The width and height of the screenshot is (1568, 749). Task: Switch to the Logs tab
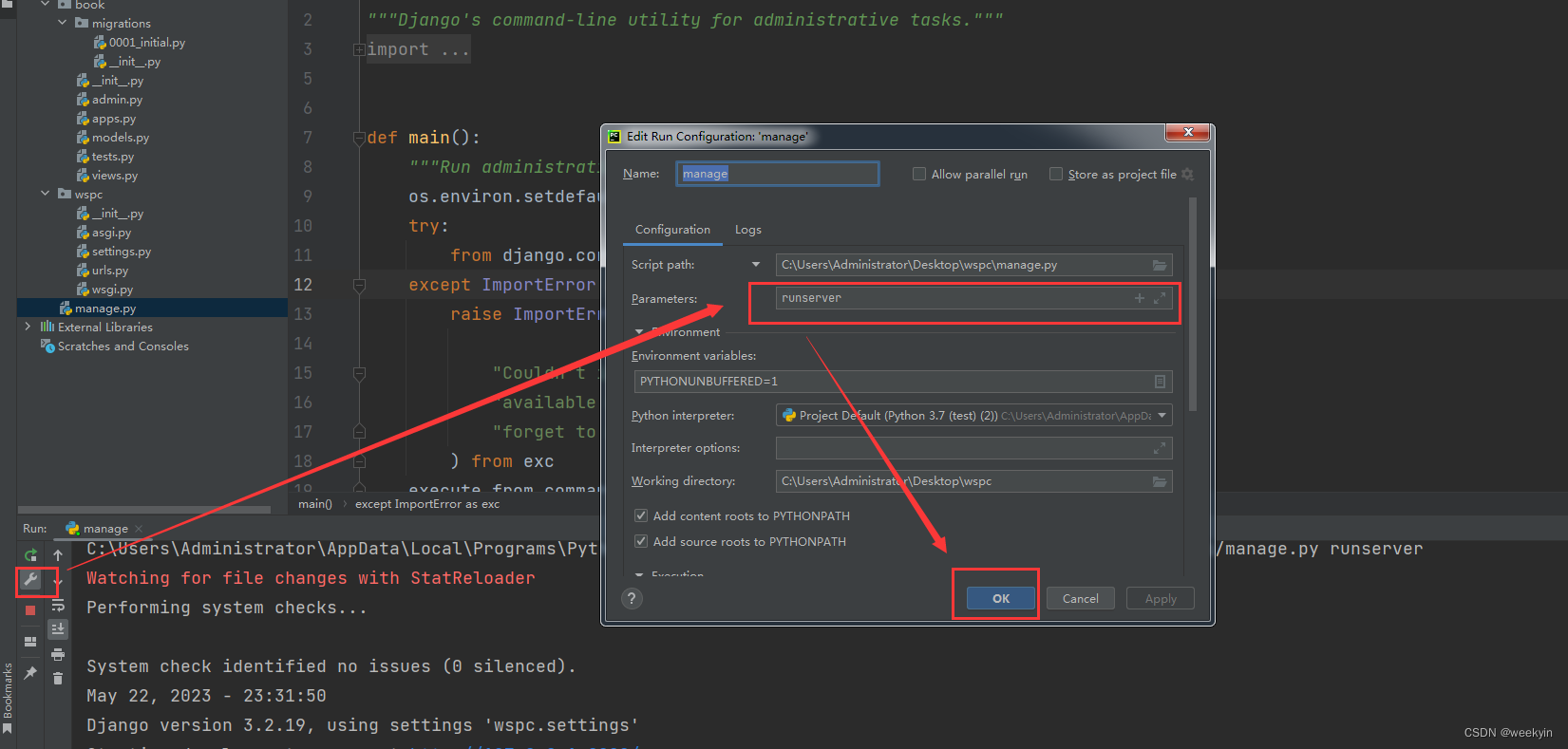(x=748, y=230)
